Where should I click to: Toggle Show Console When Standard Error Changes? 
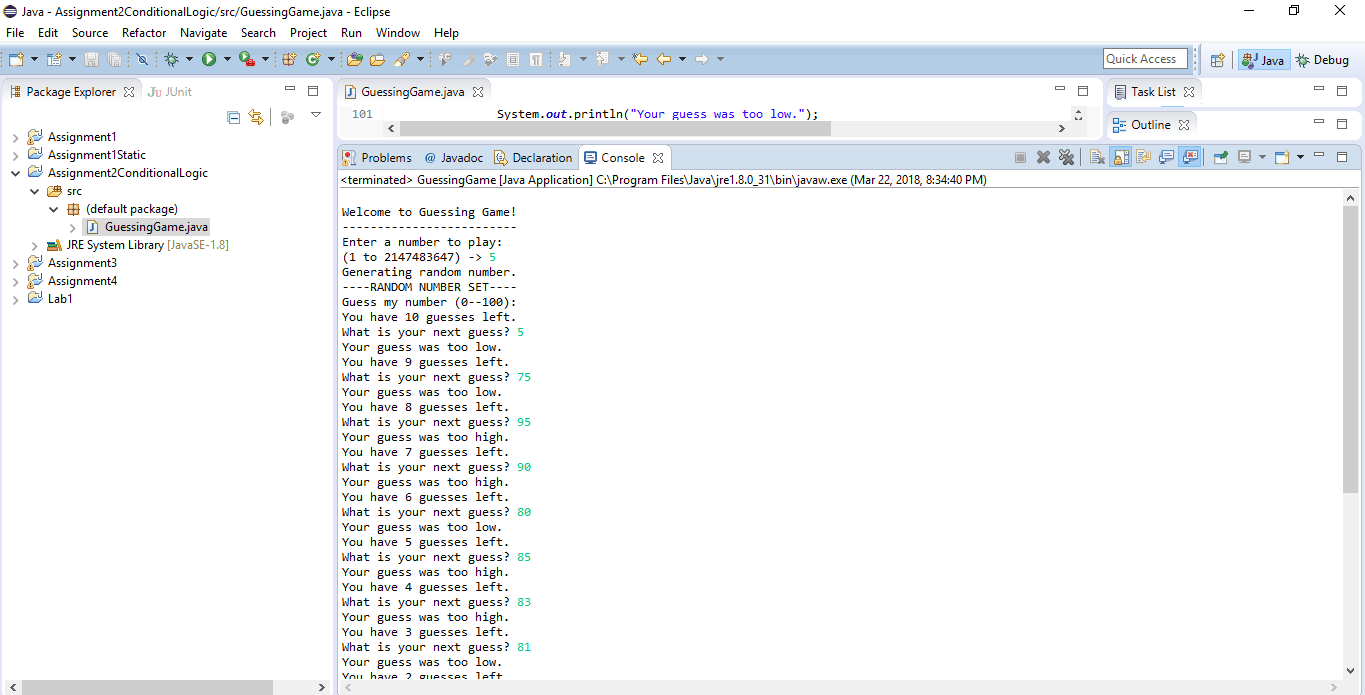tap(1189, 157)
